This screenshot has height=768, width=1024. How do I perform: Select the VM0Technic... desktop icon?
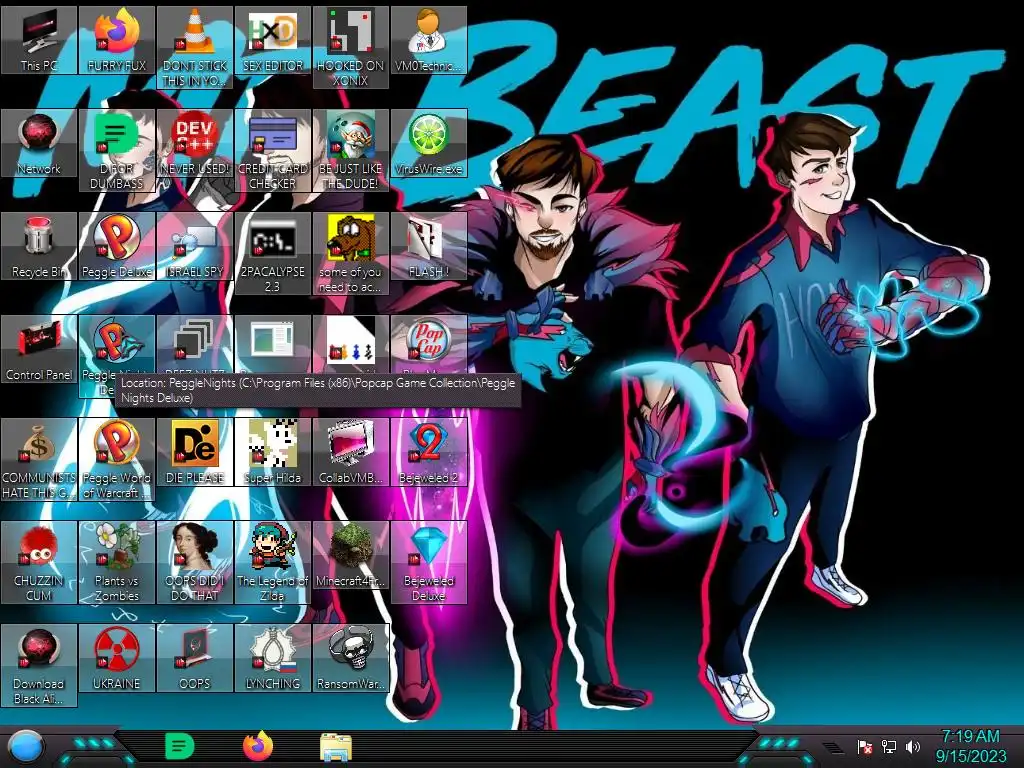[428, 40]
